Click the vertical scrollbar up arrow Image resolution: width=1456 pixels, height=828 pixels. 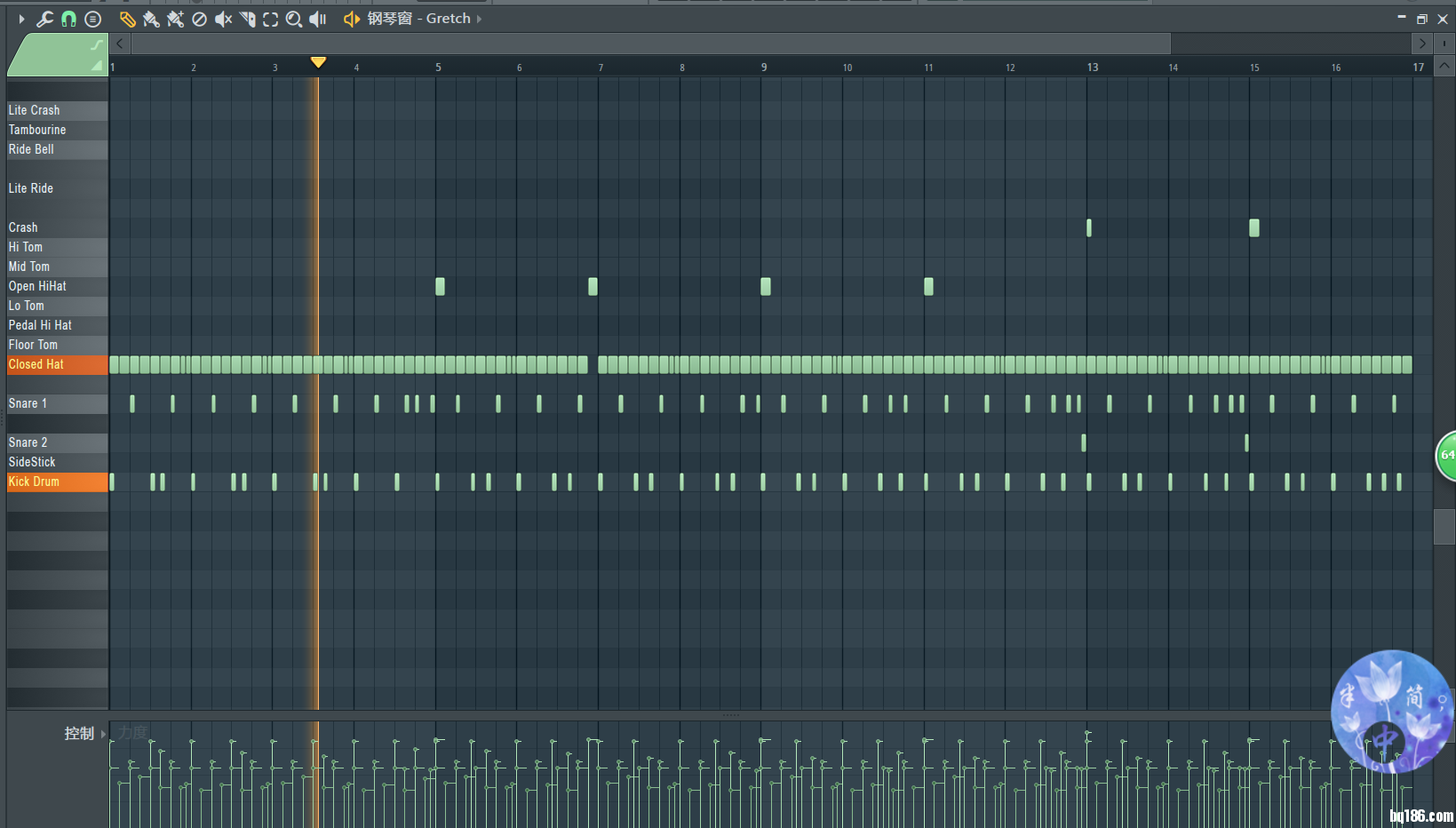click(x=1444, y=66)
